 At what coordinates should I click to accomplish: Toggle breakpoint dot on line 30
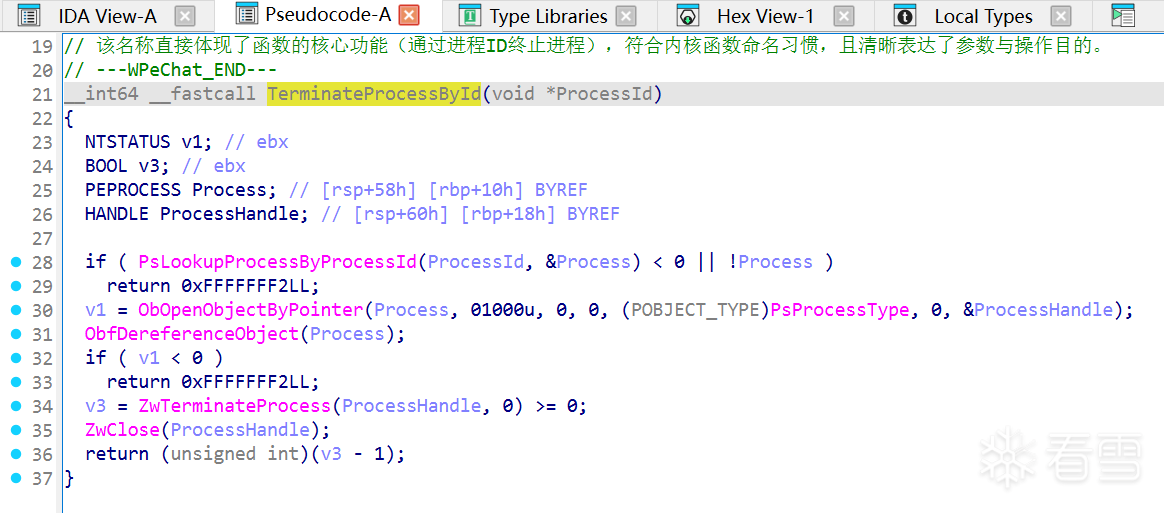[18, 310]
